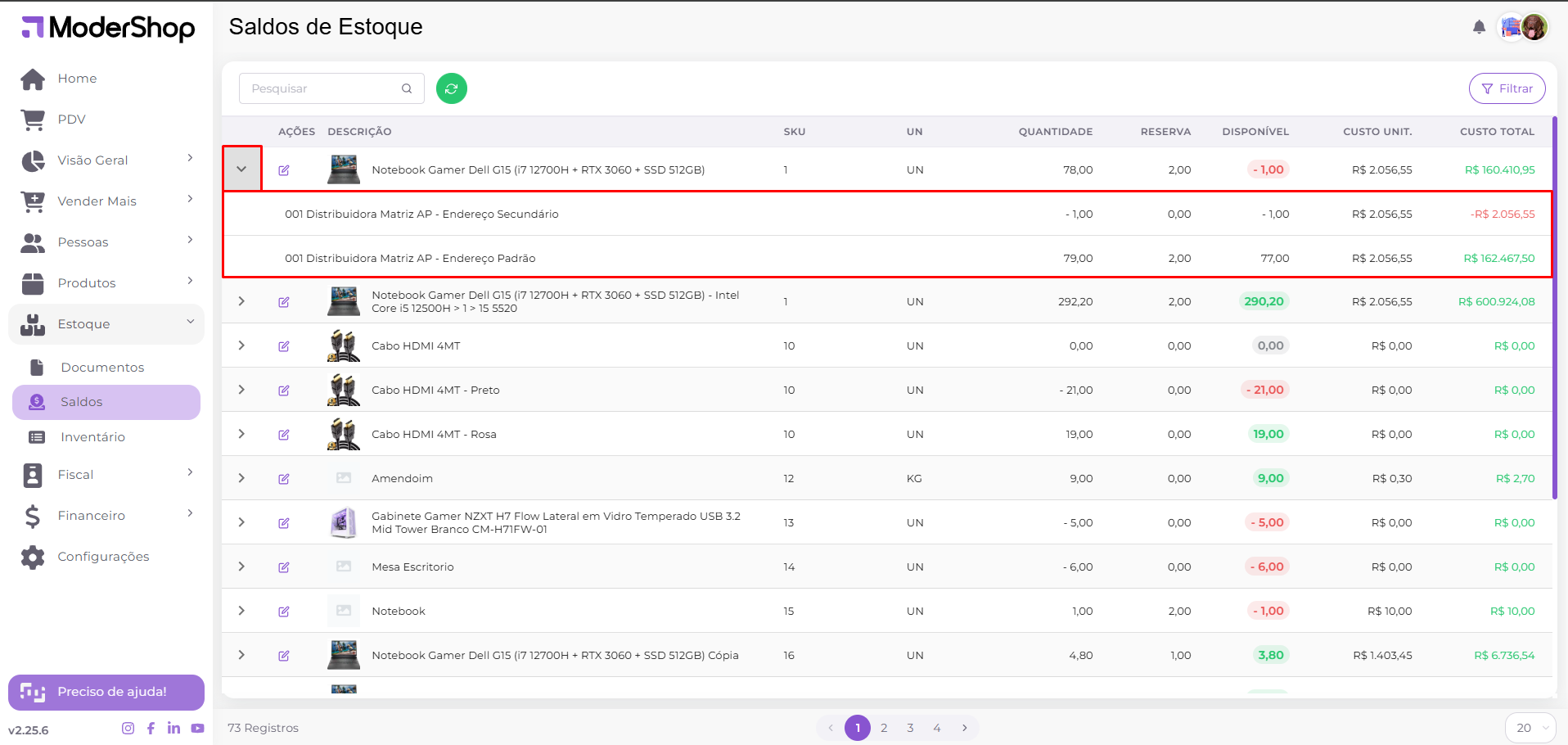
Task: Click the Preciso de ajuda! button
Action: (106, 693)
